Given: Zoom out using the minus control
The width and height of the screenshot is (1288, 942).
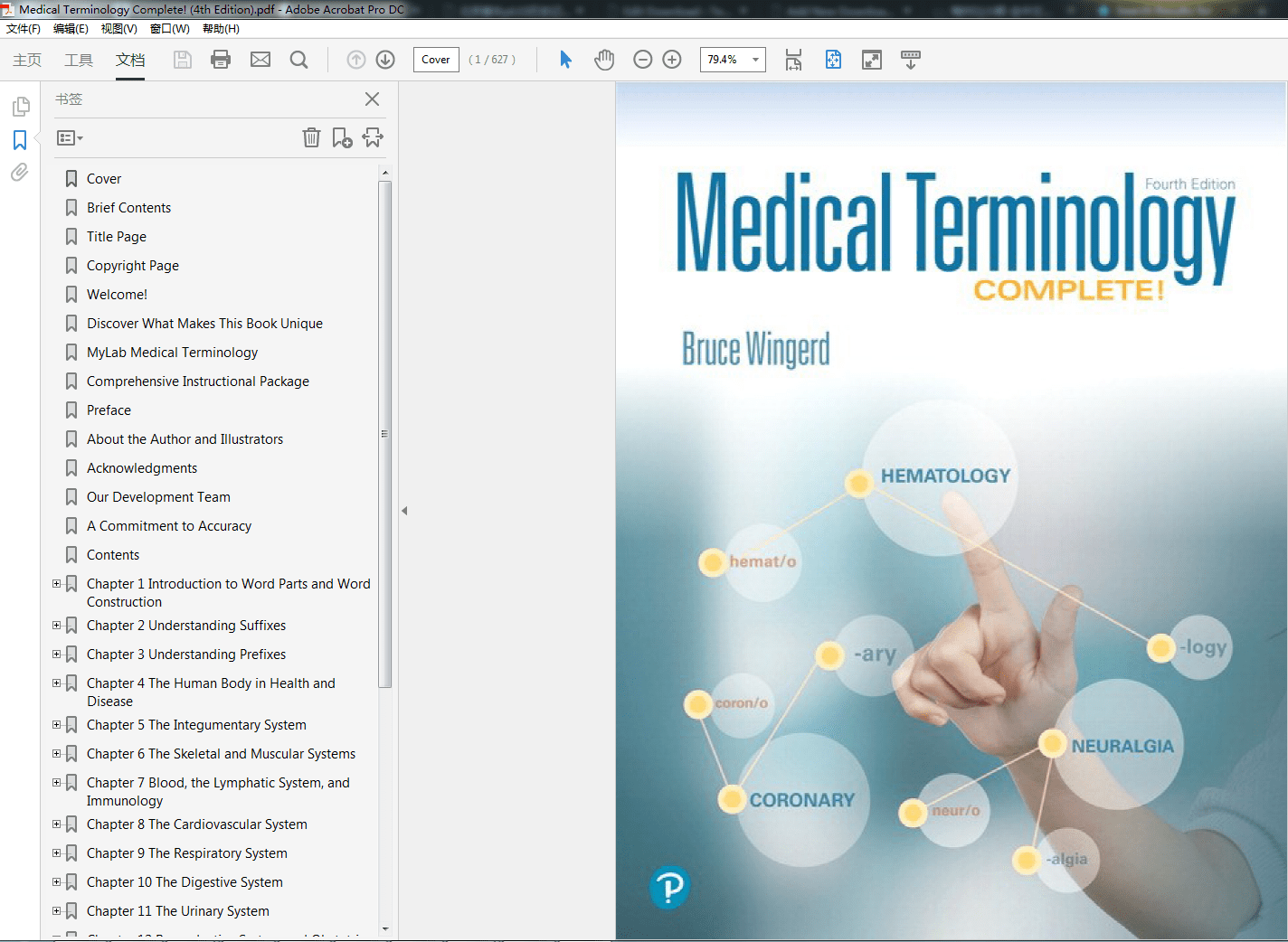Looking at the screenshot, I should pos(642,59).
